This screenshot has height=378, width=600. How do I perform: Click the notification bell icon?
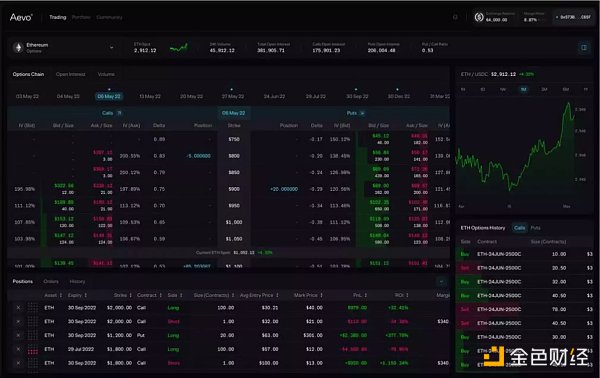click(455, 17)
